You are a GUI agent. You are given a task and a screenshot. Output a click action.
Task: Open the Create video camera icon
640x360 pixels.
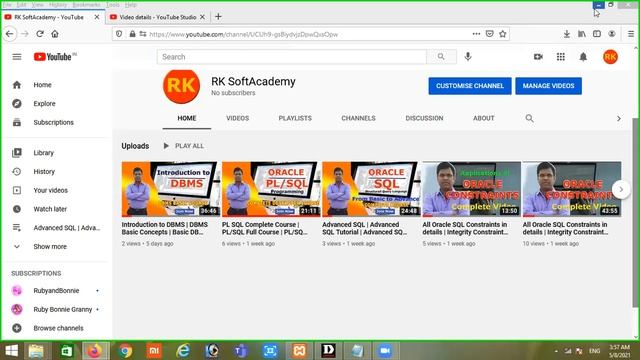[538, 57]
